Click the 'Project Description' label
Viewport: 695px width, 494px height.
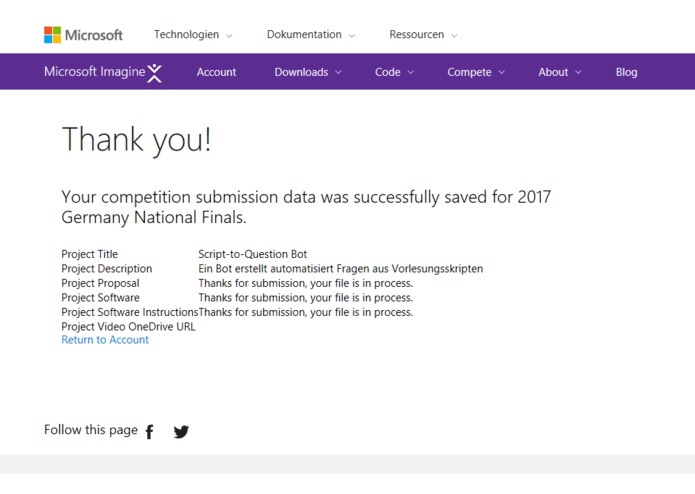pyautogui.click(x=106, y=269)
